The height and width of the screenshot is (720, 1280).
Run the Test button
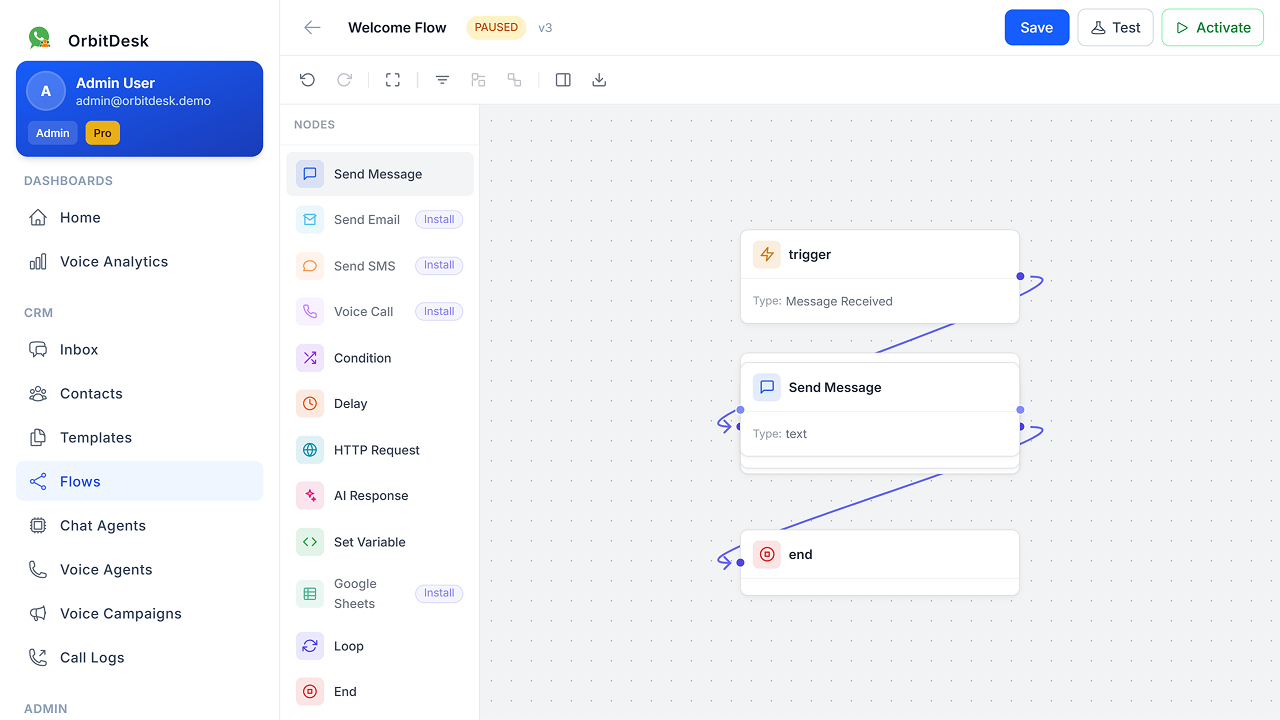click(1115, 28)
